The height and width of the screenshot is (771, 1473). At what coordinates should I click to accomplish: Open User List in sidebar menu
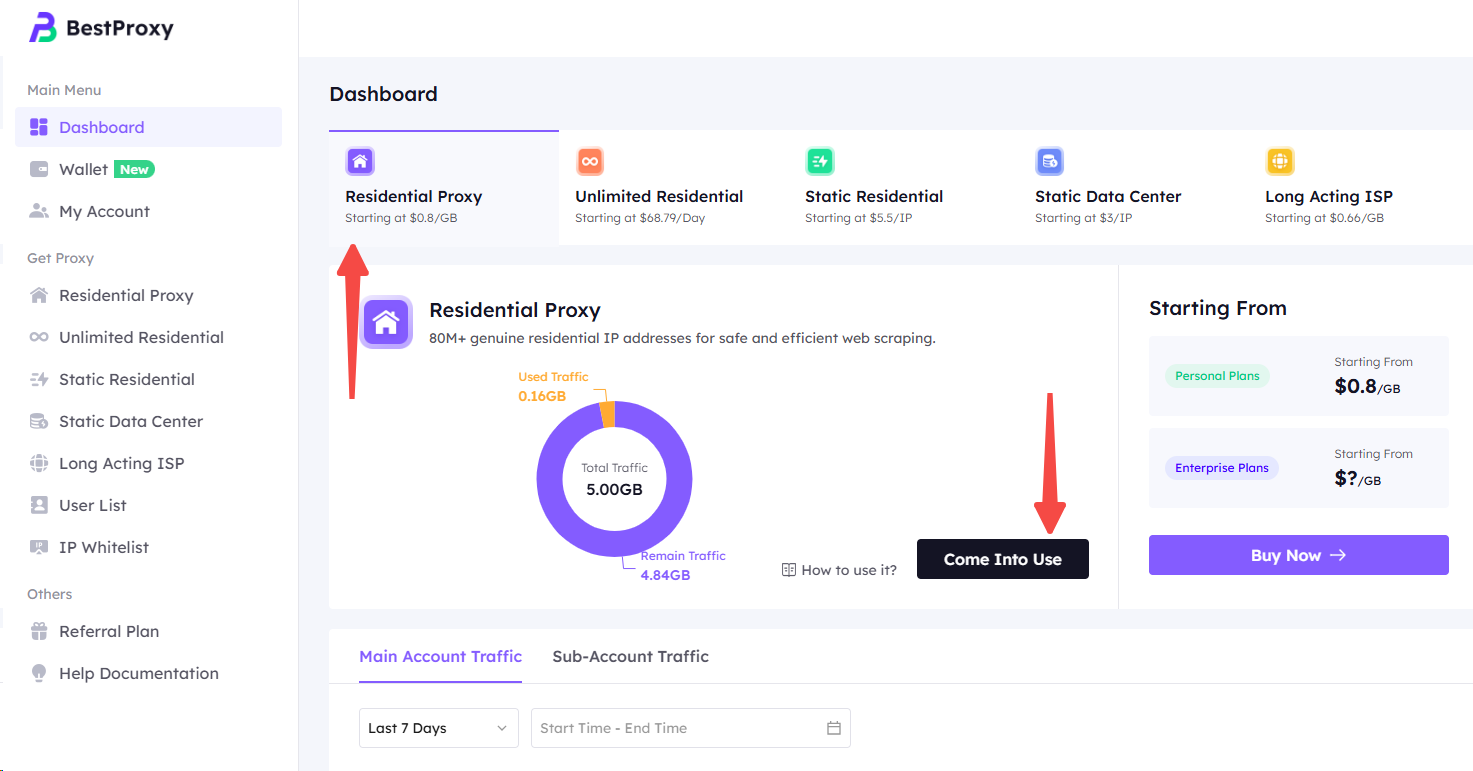coord(93,506)
